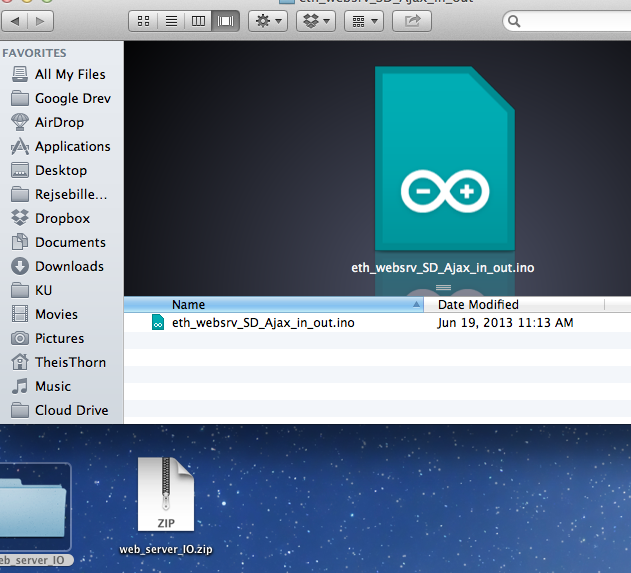The image size is (631, 573).
Task: Switch to icon view
Action: [x=143, y=21]
